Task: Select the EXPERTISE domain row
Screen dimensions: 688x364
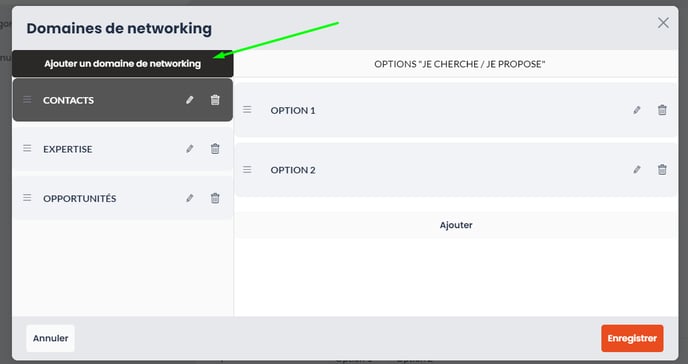Action: tap(123, 149)
